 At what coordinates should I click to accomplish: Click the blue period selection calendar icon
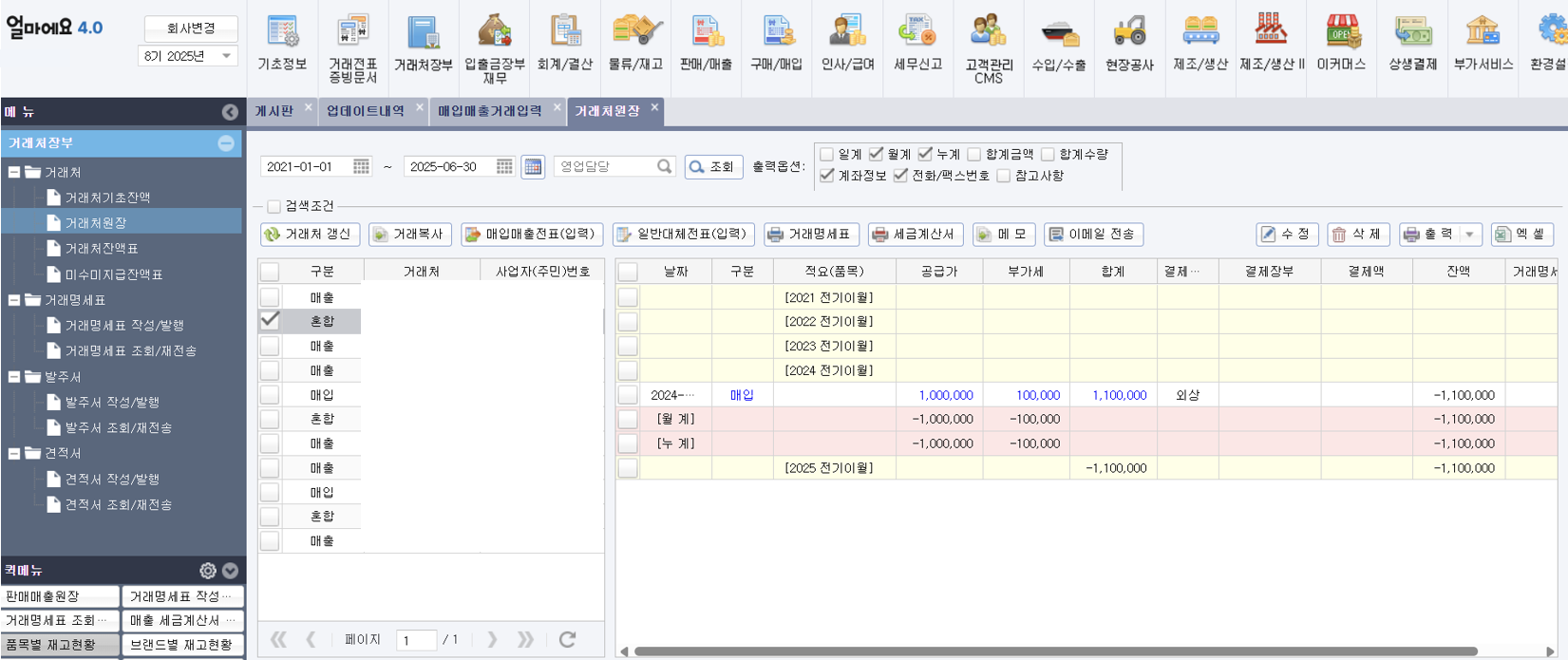click(533, 166)
